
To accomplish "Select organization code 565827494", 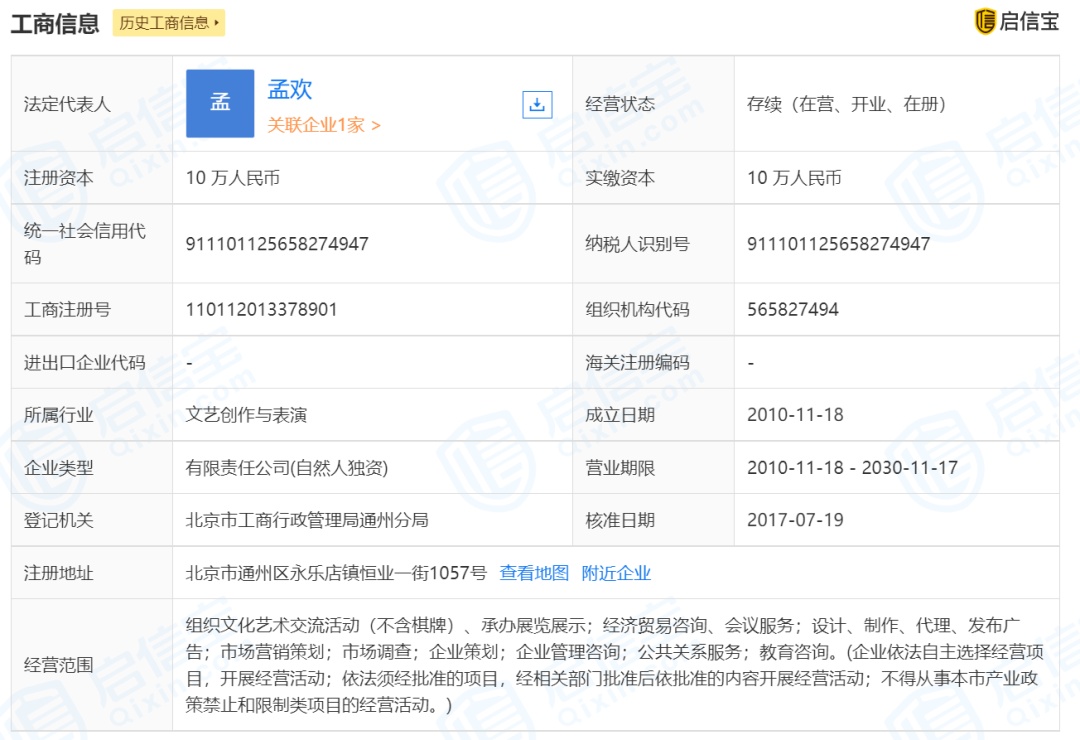I will (793, 309).
